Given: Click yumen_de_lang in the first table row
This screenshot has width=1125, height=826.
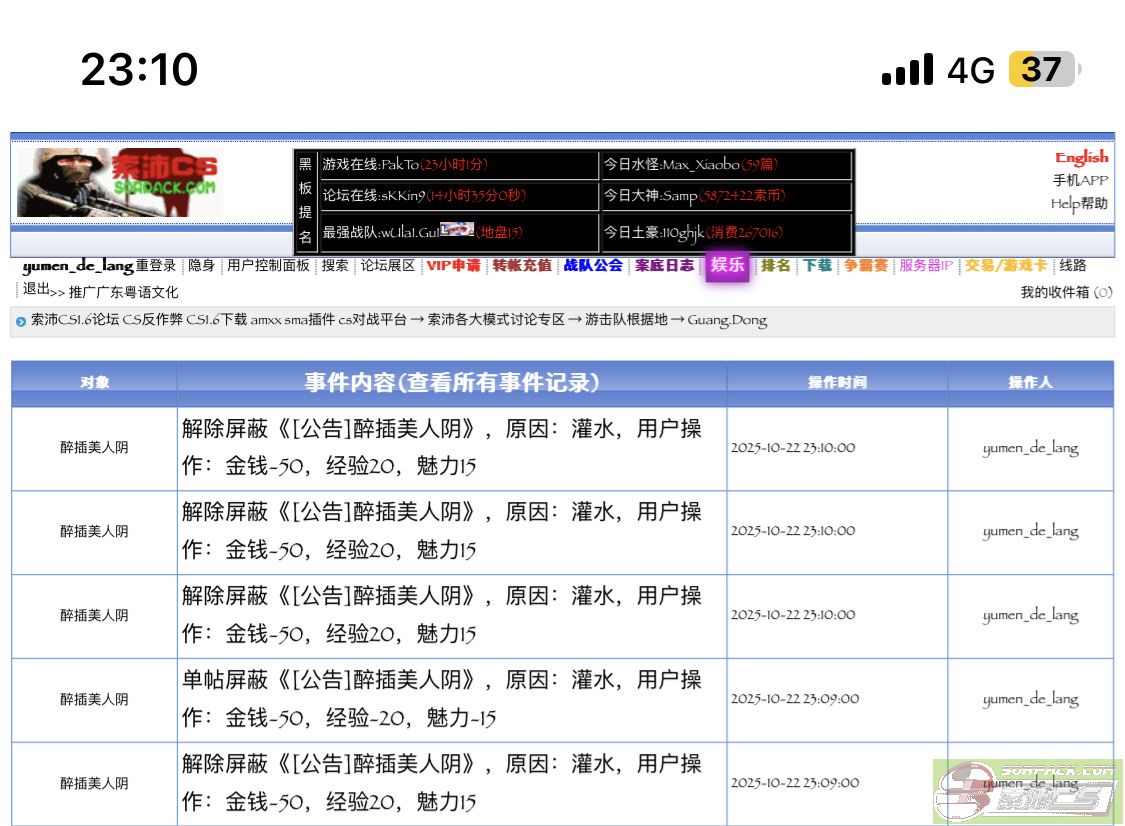Looking at the screenshot, I should click(1031, 448).
